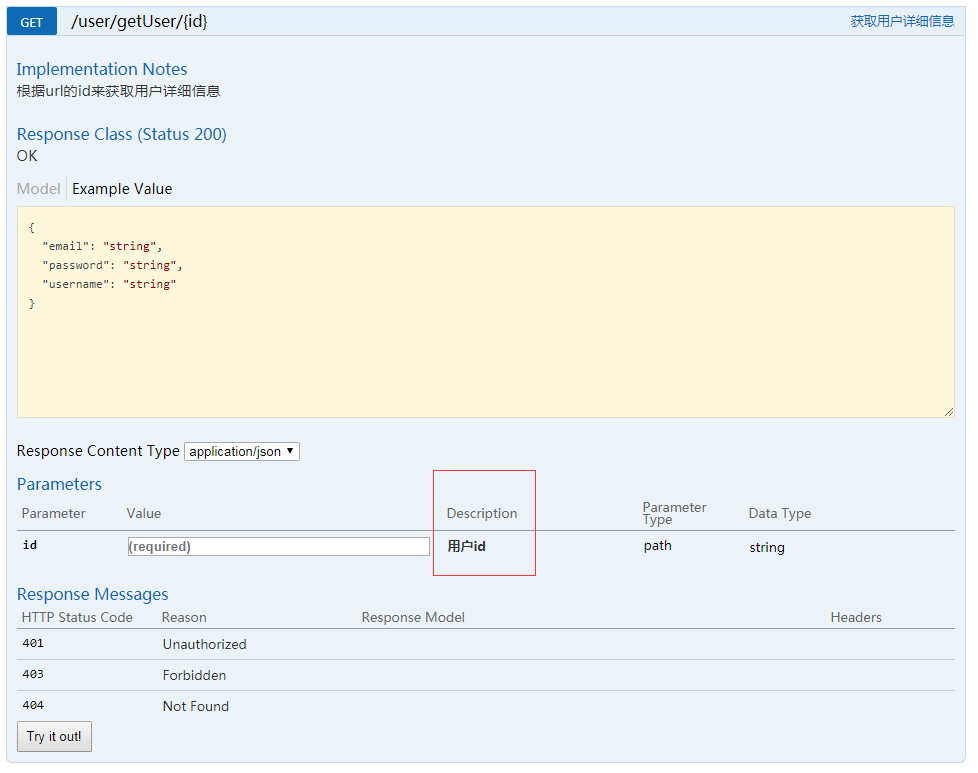The width and height of the screenshot is (978, 773).
Task: Click the 401 Unauthorized status row
Action: pyautogui.click(x=204, y=644)
